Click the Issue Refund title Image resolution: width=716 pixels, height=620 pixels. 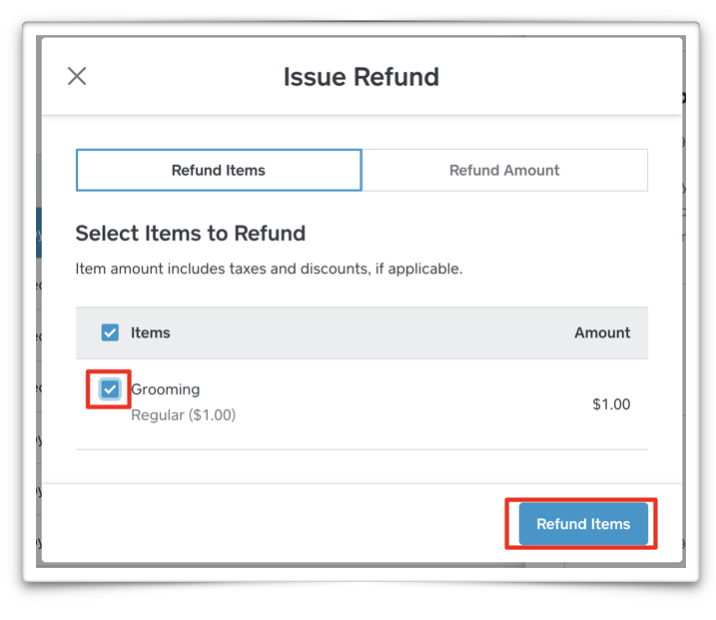(361, 77)
